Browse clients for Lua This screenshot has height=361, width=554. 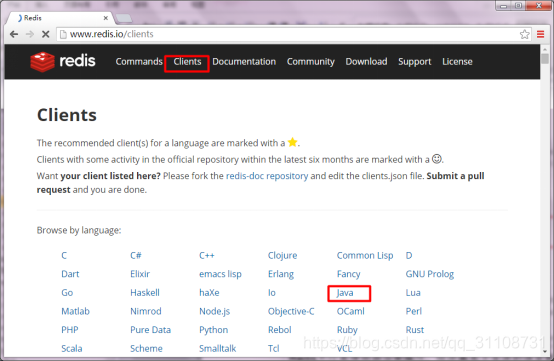pyautogui.click(x=413, y=293)
